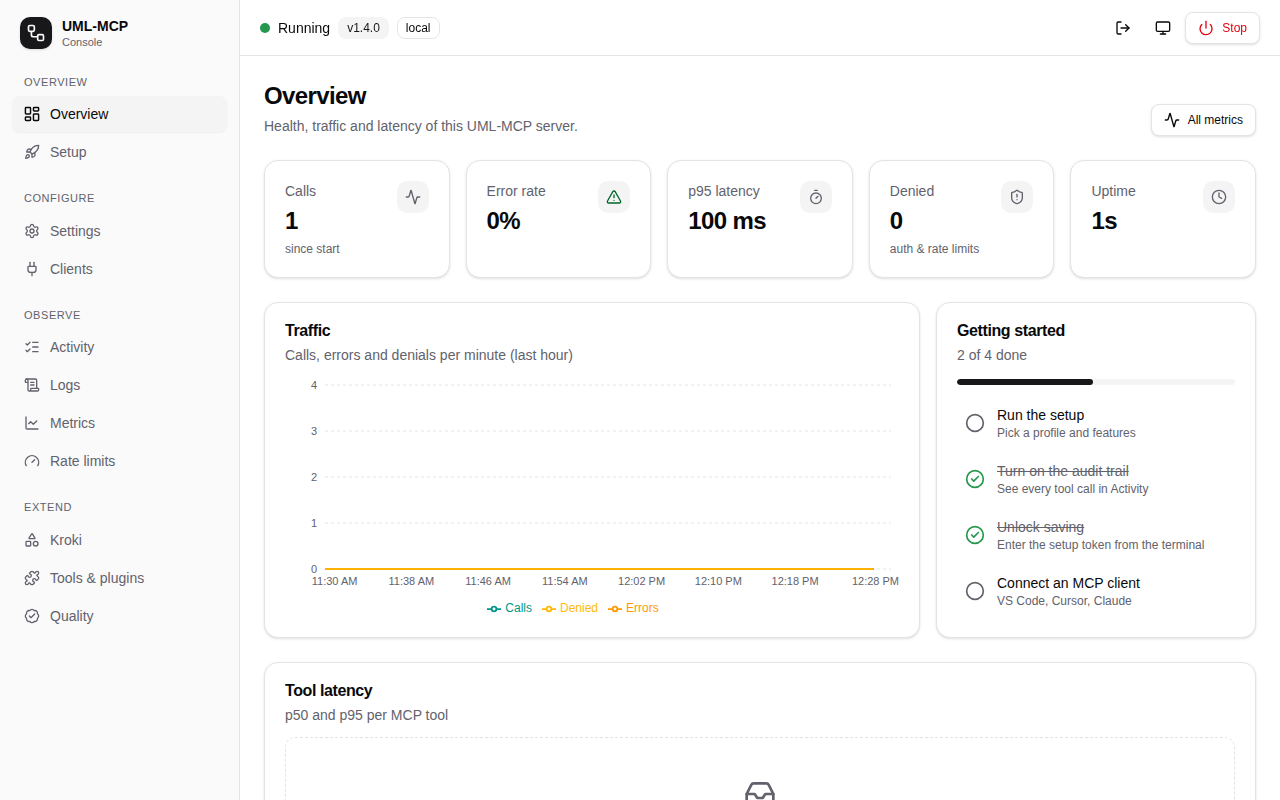Click the gauge icon beside Rate limits
Image resolution: width=1280 pixels, height=800 pixels.
coord(32,461)
